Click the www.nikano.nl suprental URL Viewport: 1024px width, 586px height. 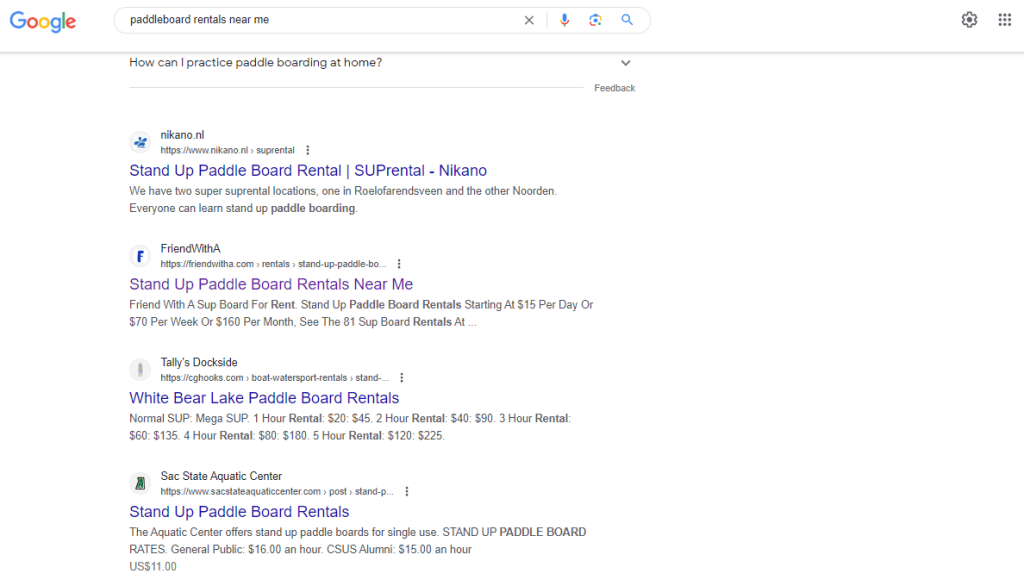[227, 150]
